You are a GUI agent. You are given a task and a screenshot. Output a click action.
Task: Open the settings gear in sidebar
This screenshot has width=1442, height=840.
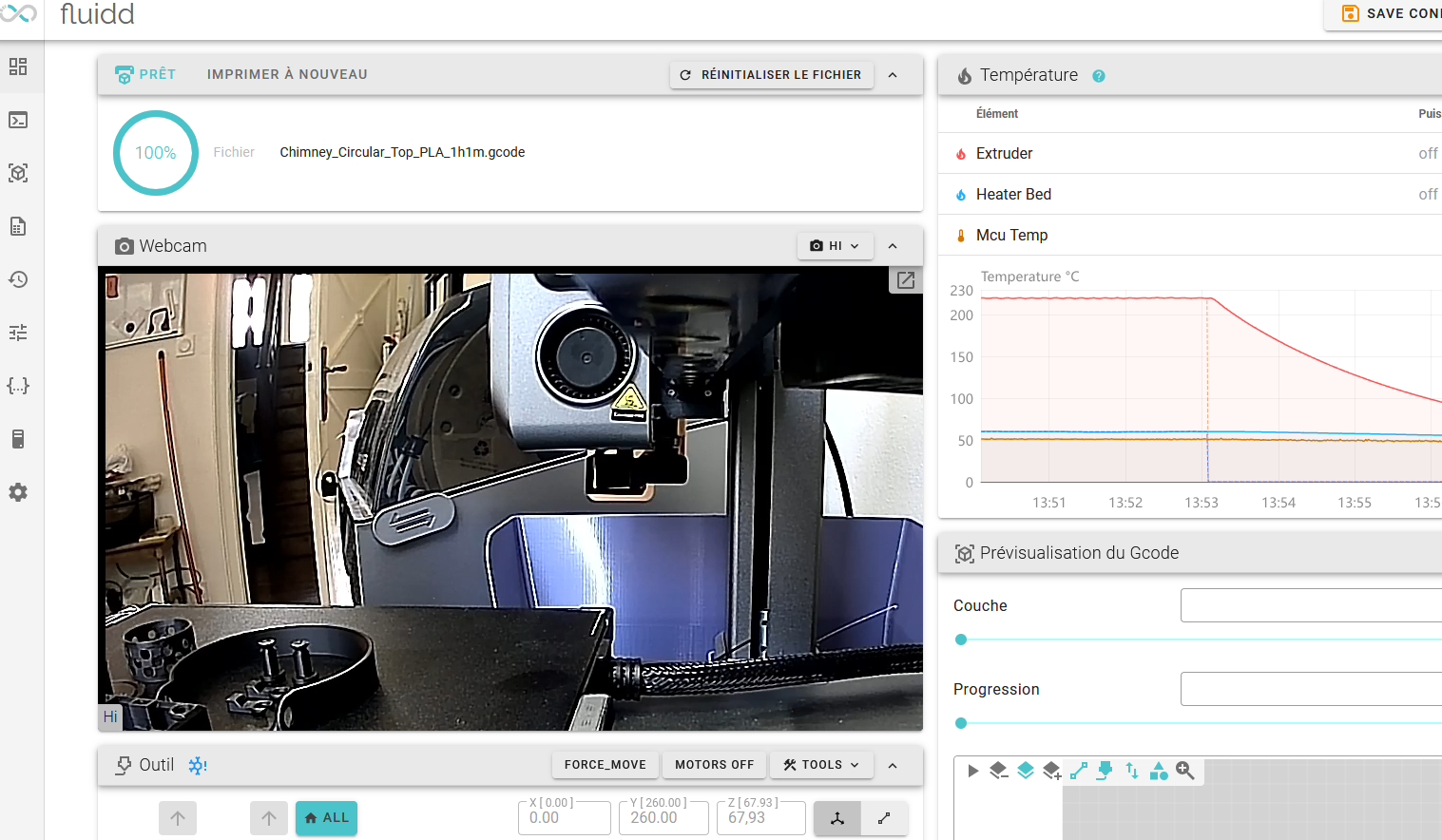[18, 492]
